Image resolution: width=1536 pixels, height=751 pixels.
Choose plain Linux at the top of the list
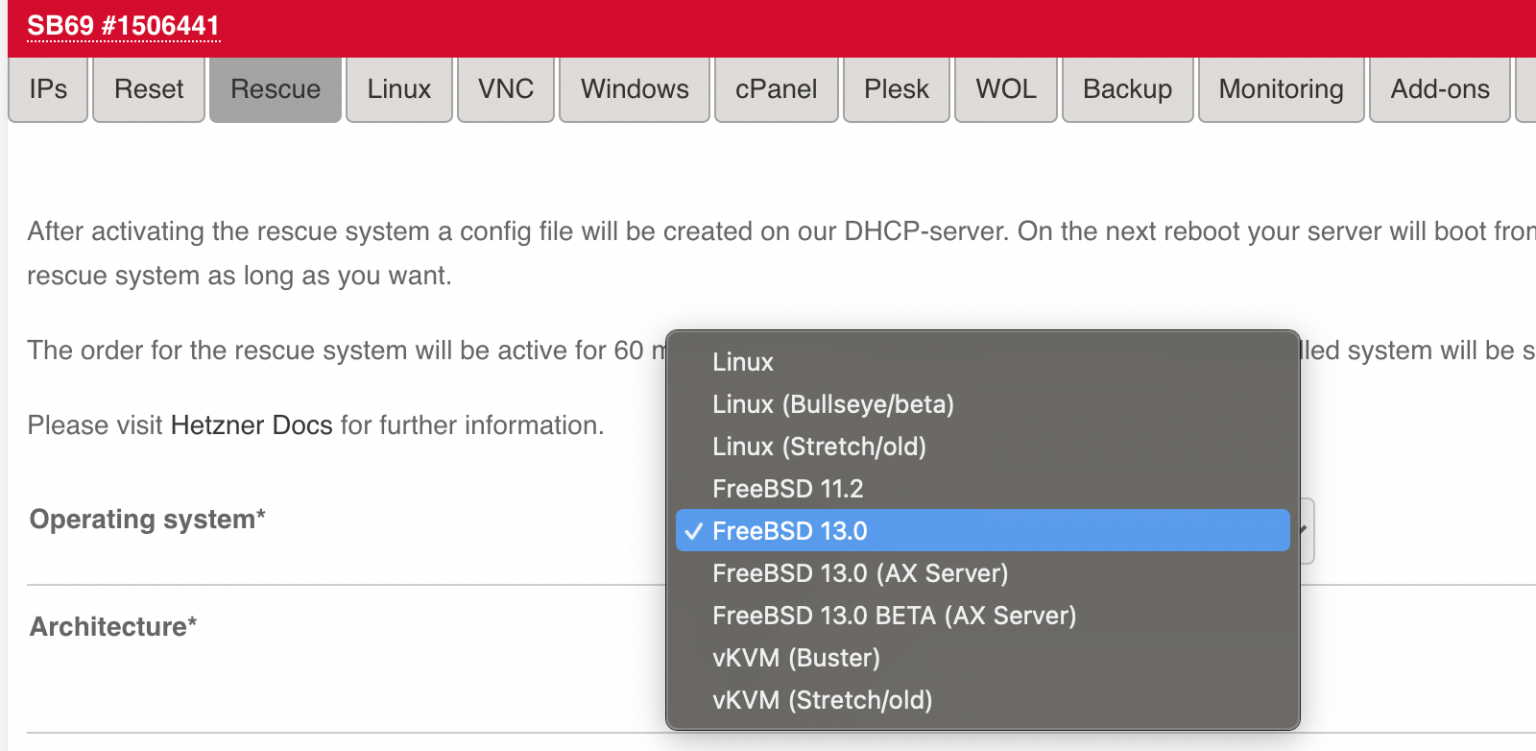pyautogui.click(x=742, y=361)
